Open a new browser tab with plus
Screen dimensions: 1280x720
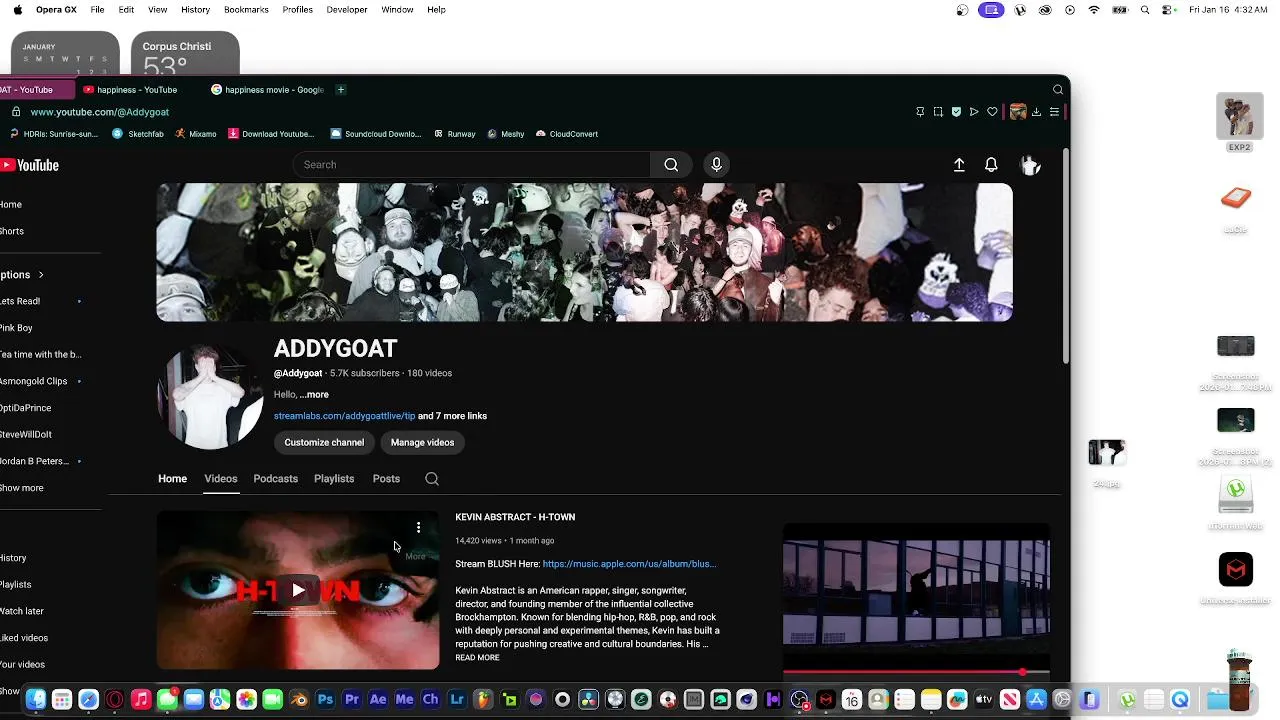tap(341, 90)
